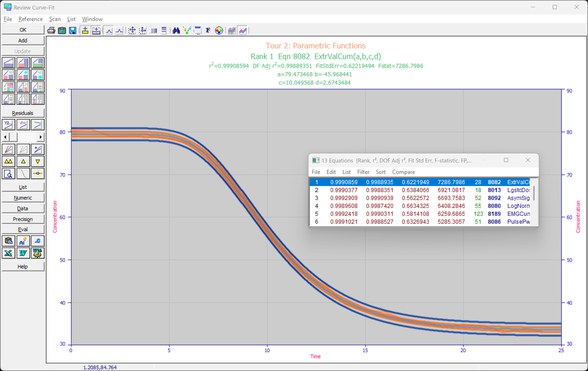Click the yellow band with diamond marker icon

pyautogui.click(x=38, y=174)
